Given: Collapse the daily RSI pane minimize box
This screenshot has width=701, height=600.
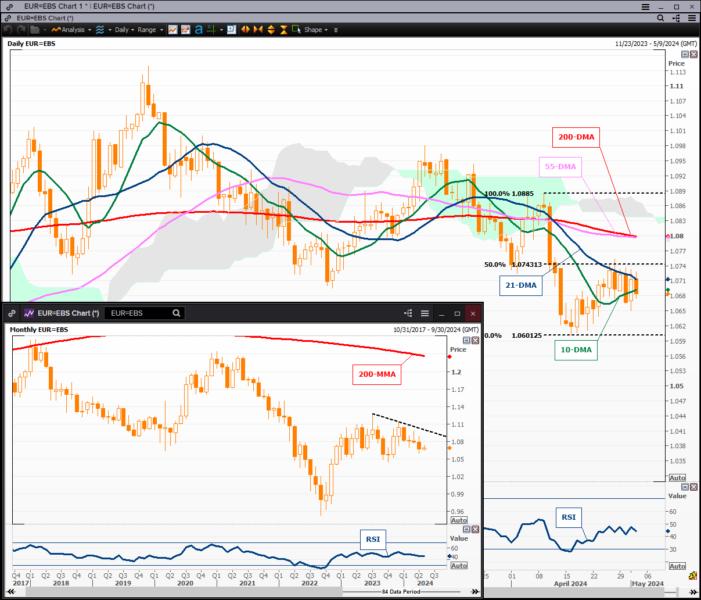Looking at the screenshot, I should click(x=684, y=486).
